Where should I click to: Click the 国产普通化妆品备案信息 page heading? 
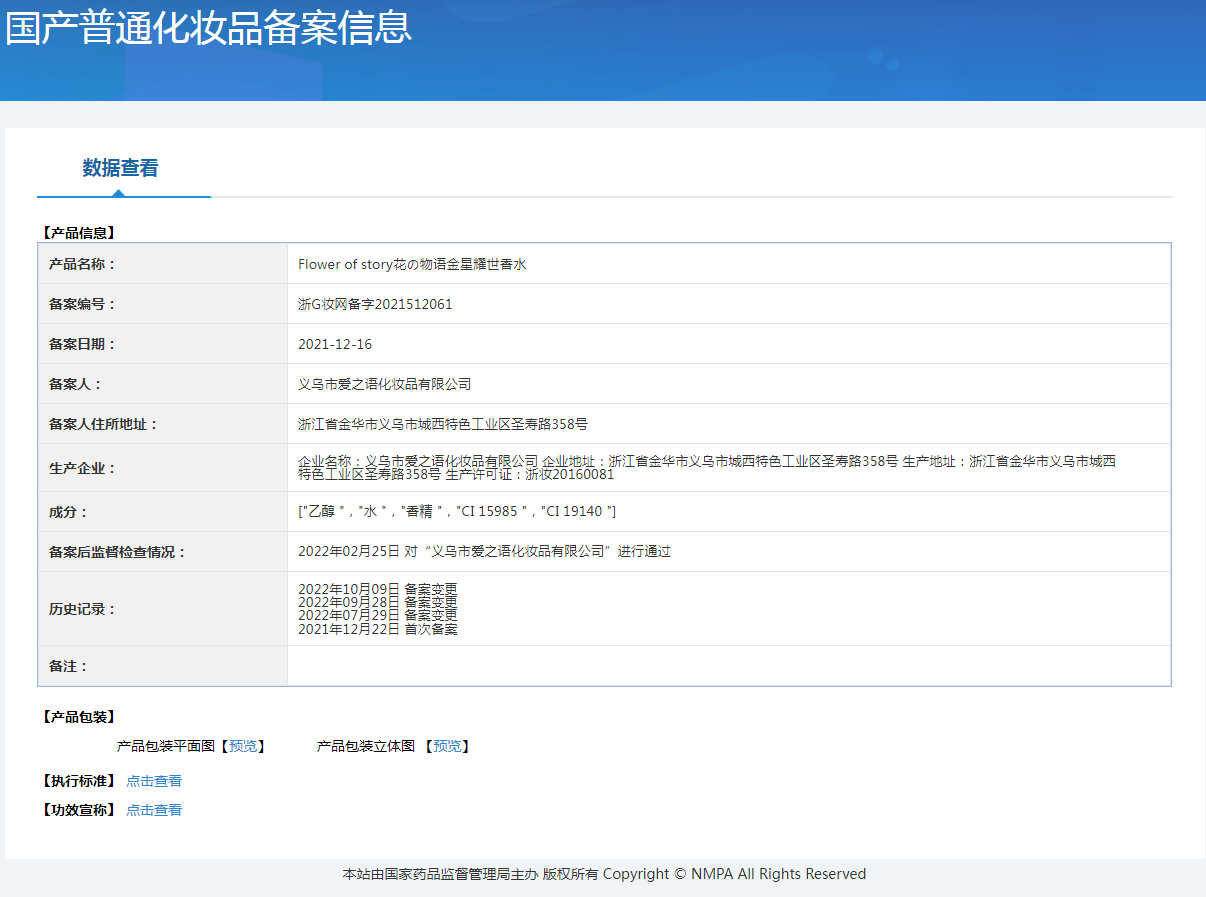(x=208, y=28)
